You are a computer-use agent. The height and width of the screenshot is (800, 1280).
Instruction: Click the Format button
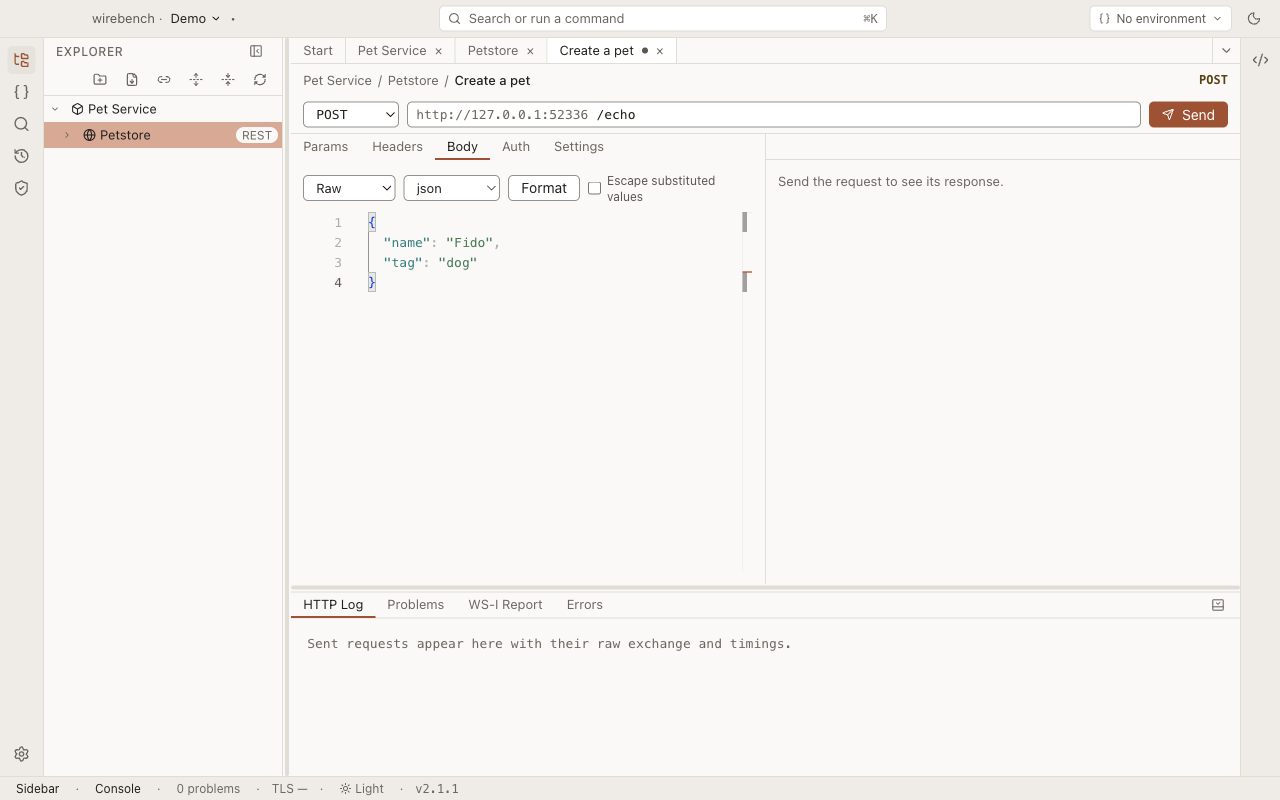[544, 188]
